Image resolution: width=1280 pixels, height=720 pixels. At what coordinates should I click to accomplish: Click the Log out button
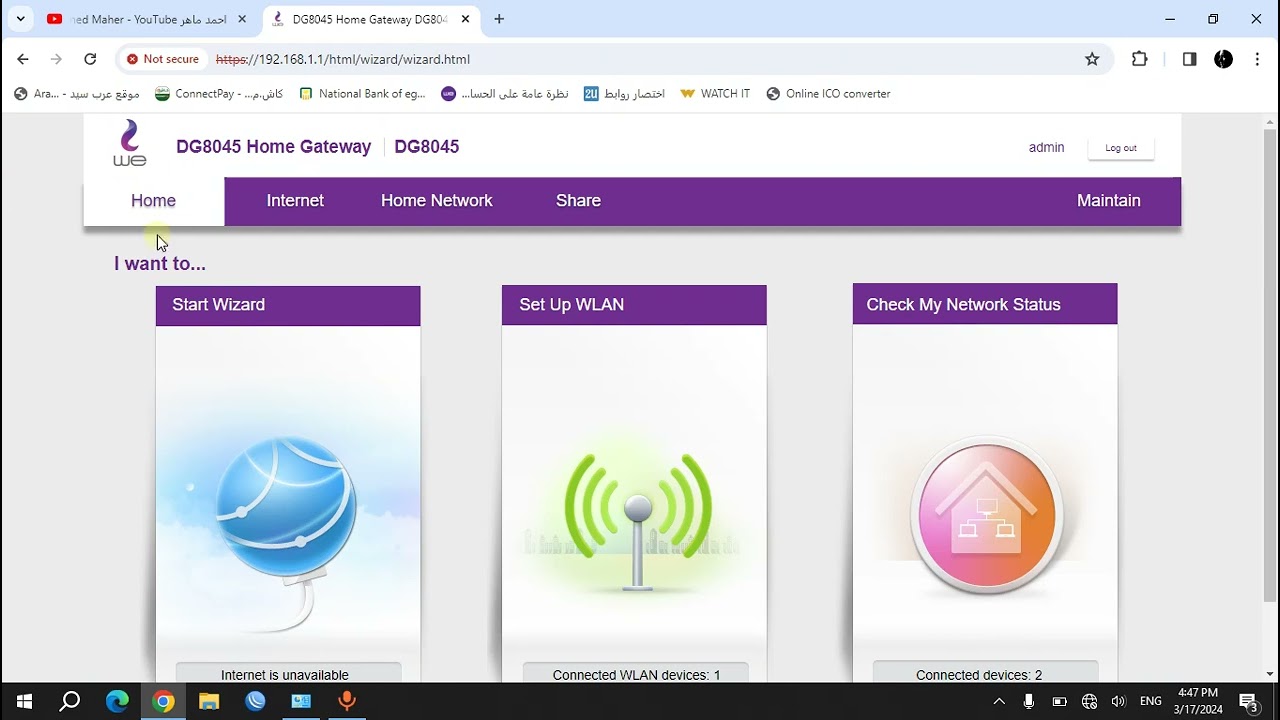1121,148
